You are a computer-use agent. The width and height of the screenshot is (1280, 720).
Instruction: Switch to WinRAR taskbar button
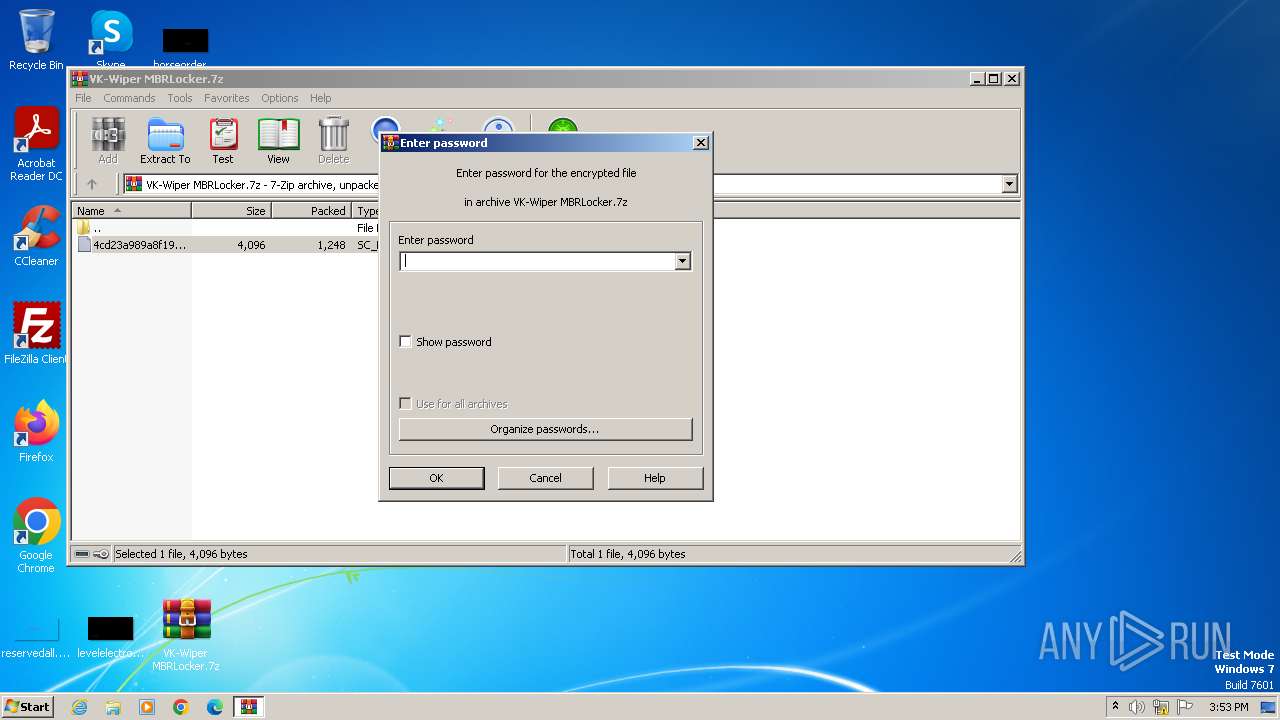coord(249,707)
